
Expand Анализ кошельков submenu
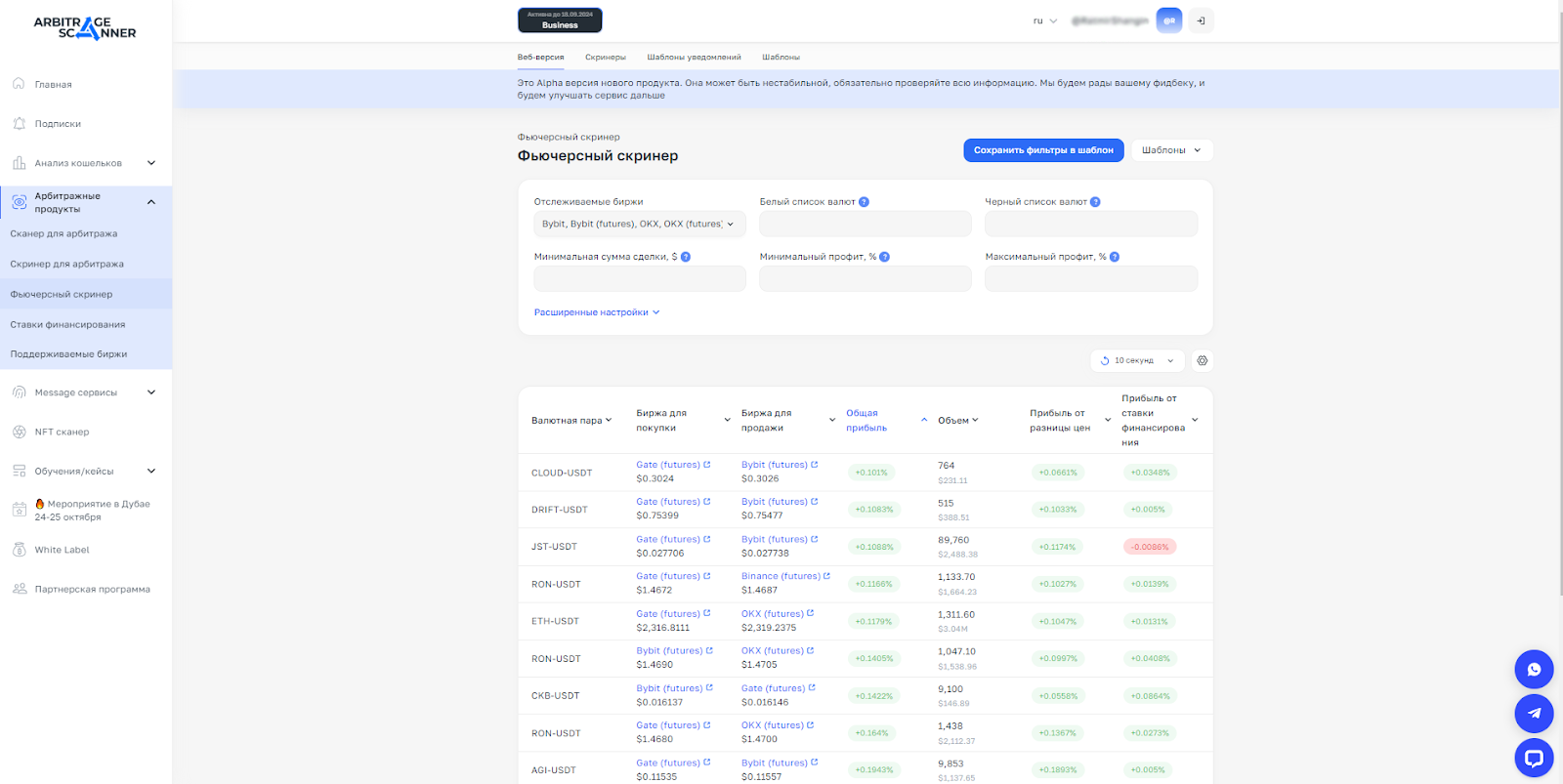click(151, 163)
